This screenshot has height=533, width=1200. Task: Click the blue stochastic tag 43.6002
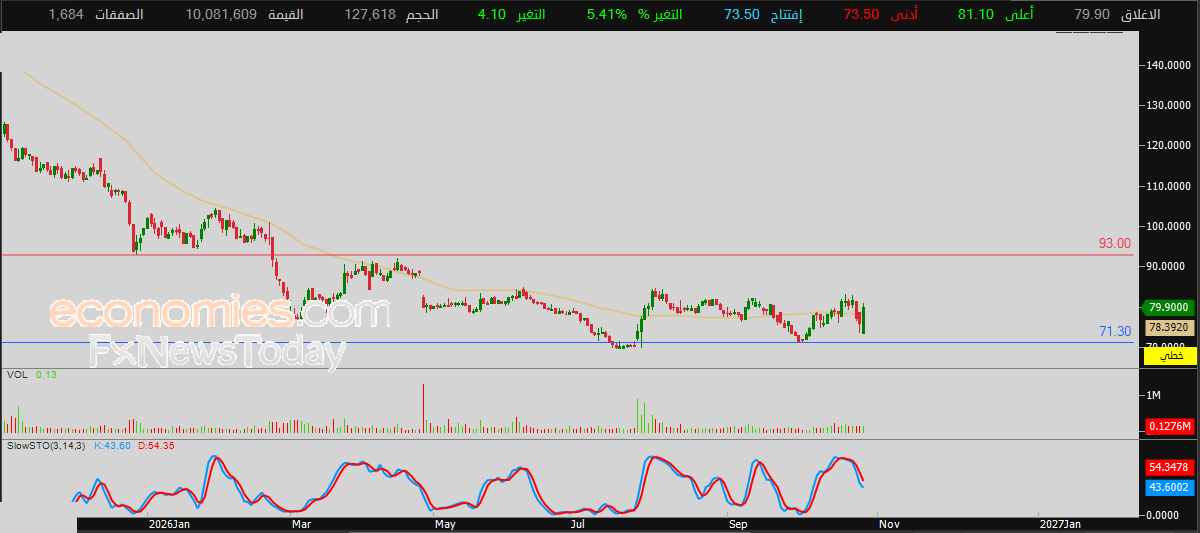coord(1168,486)
